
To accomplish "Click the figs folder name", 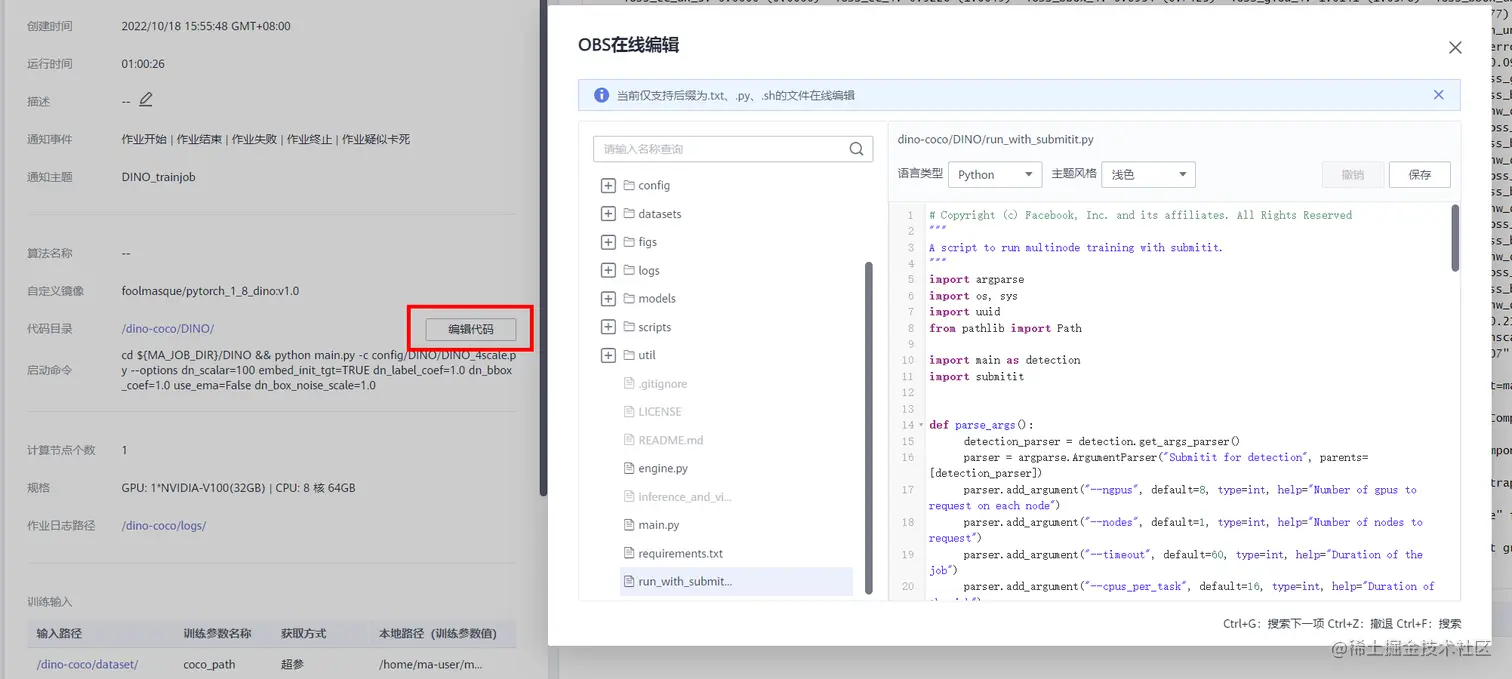I will 648,242.
